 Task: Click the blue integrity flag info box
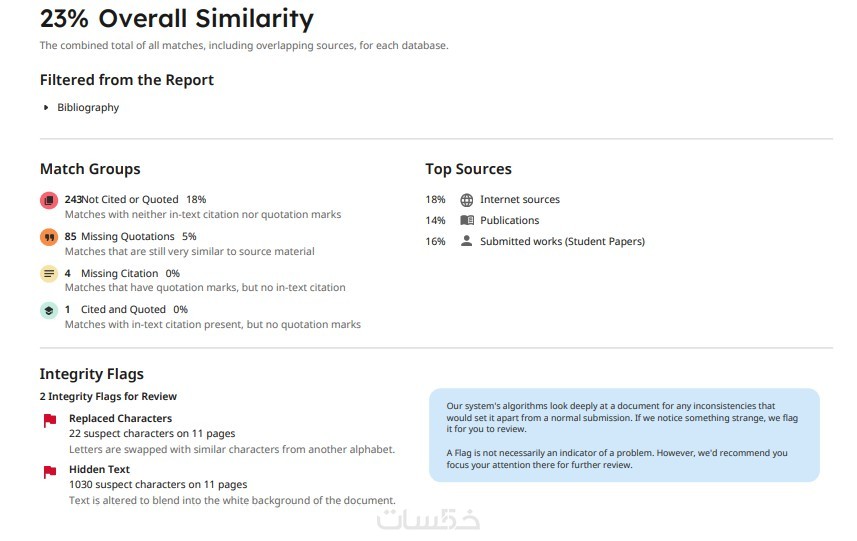click(x=624, y=435)
